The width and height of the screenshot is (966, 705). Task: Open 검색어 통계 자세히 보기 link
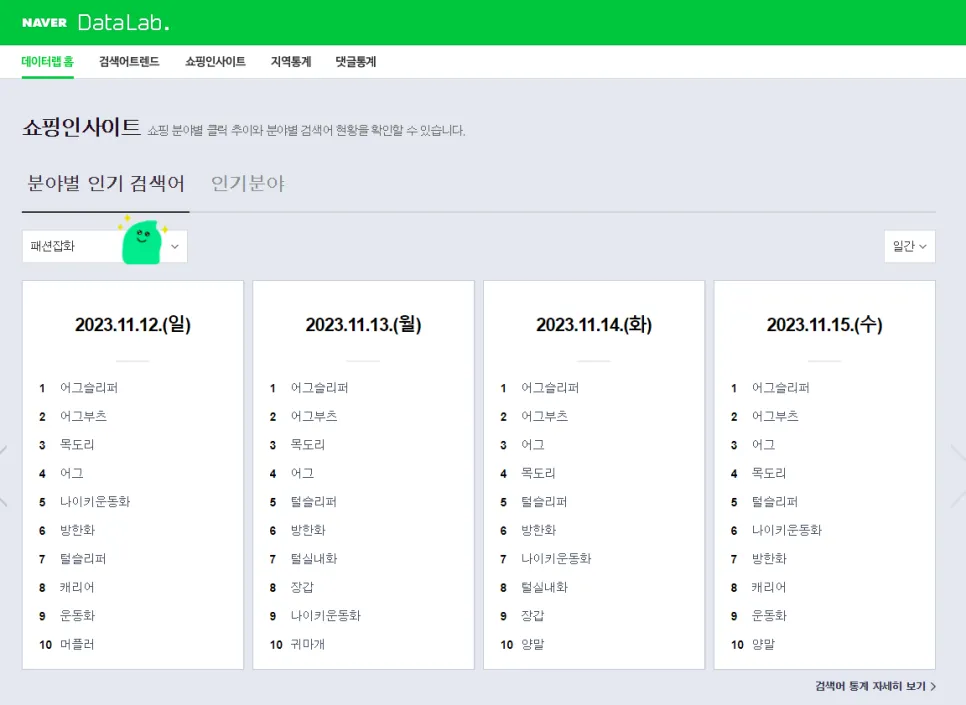(875, 686)
